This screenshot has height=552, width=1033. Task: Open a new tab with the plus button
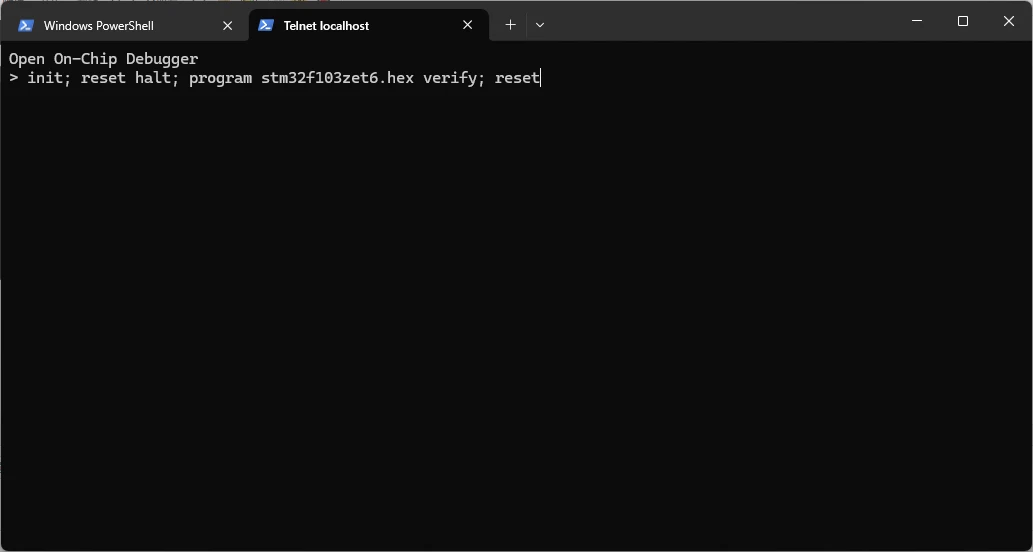[x=510, y=25]
